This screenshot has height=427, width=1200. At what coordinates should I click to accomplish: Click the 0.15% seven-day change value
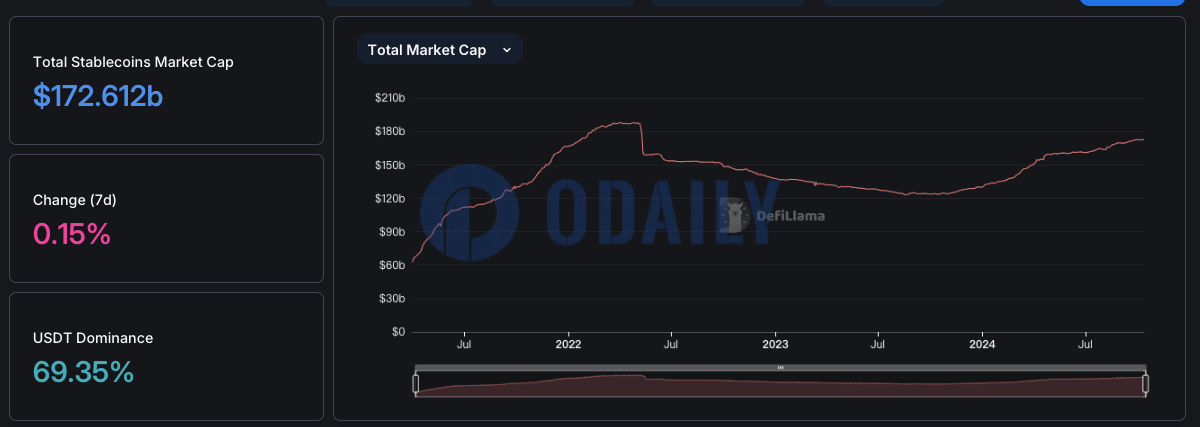[71, 234]
